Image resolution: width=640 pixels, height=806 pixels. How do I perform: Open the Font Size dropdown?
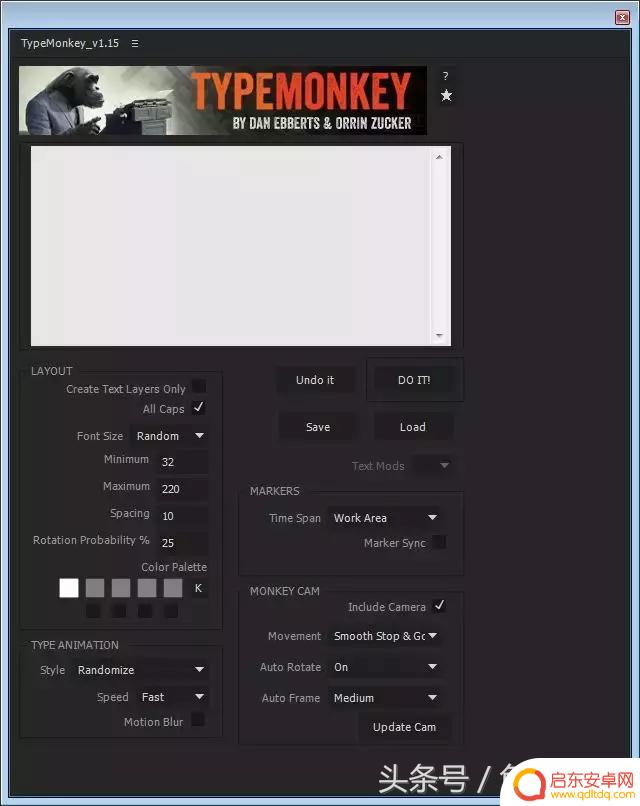coord(170,436)
